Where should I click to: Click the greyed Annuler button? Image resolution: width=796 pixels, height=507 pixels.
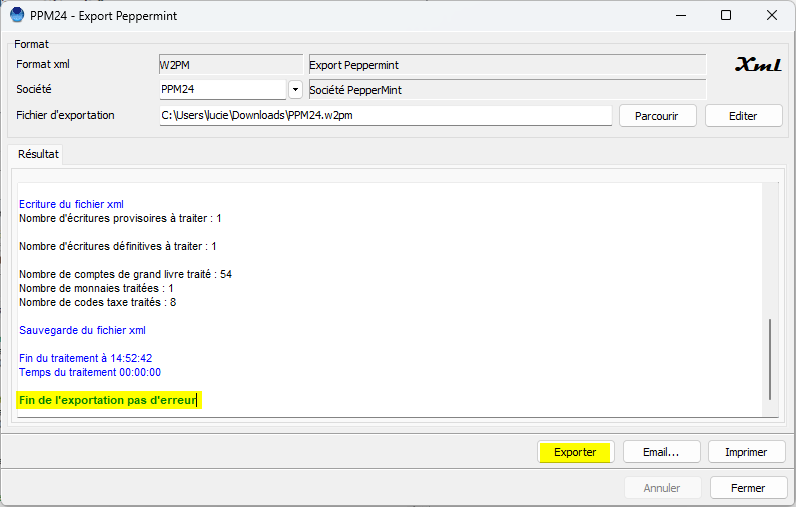[662, 488]
